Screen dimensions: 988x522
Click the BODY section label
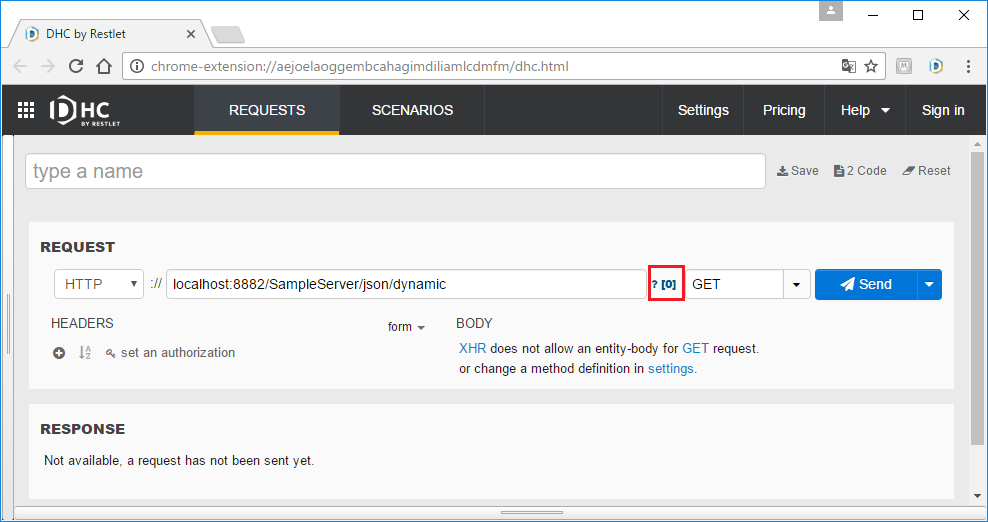click(x=474, y=323)
